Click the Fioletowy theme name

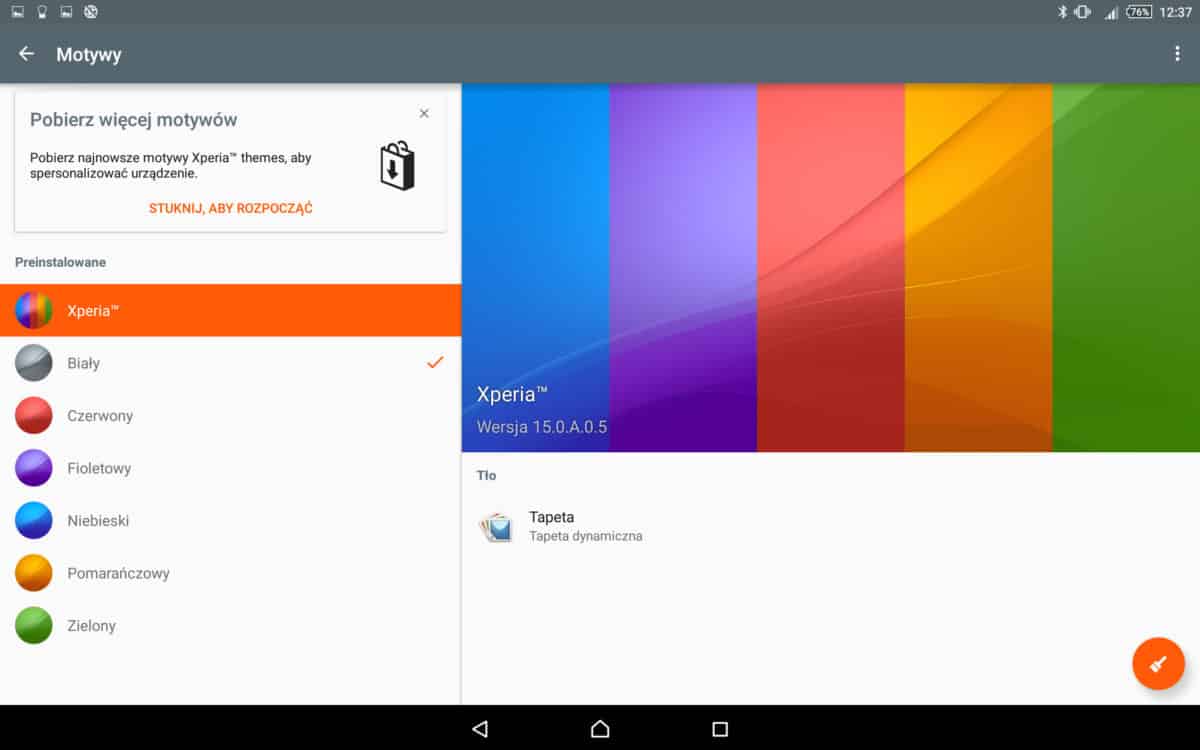[x=99, y=468]
